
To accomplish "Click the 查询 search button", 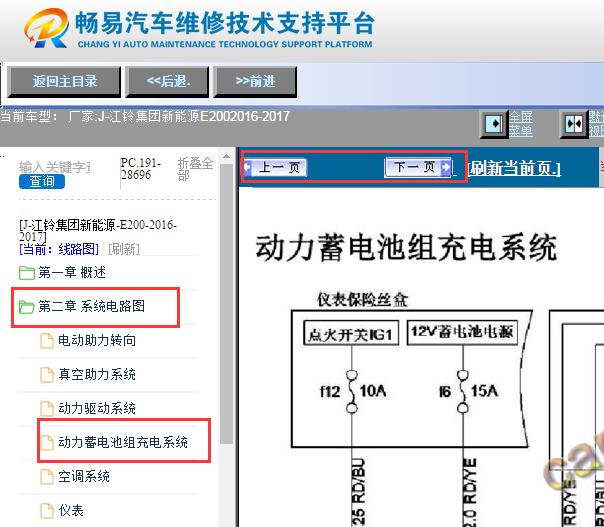I will 42,181.
